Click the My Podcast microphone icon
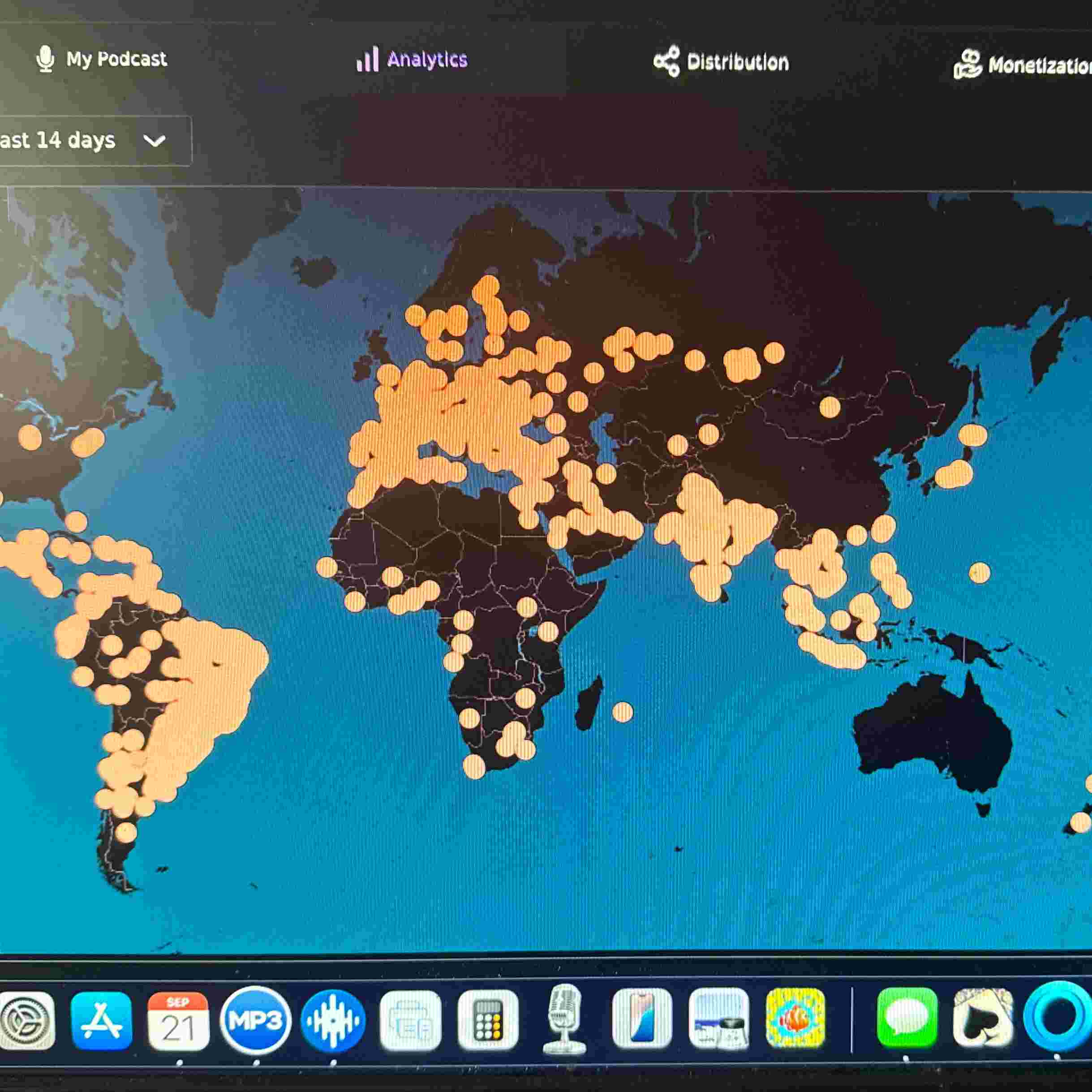Screen dimensions: 1092x1092 (45, 59)
